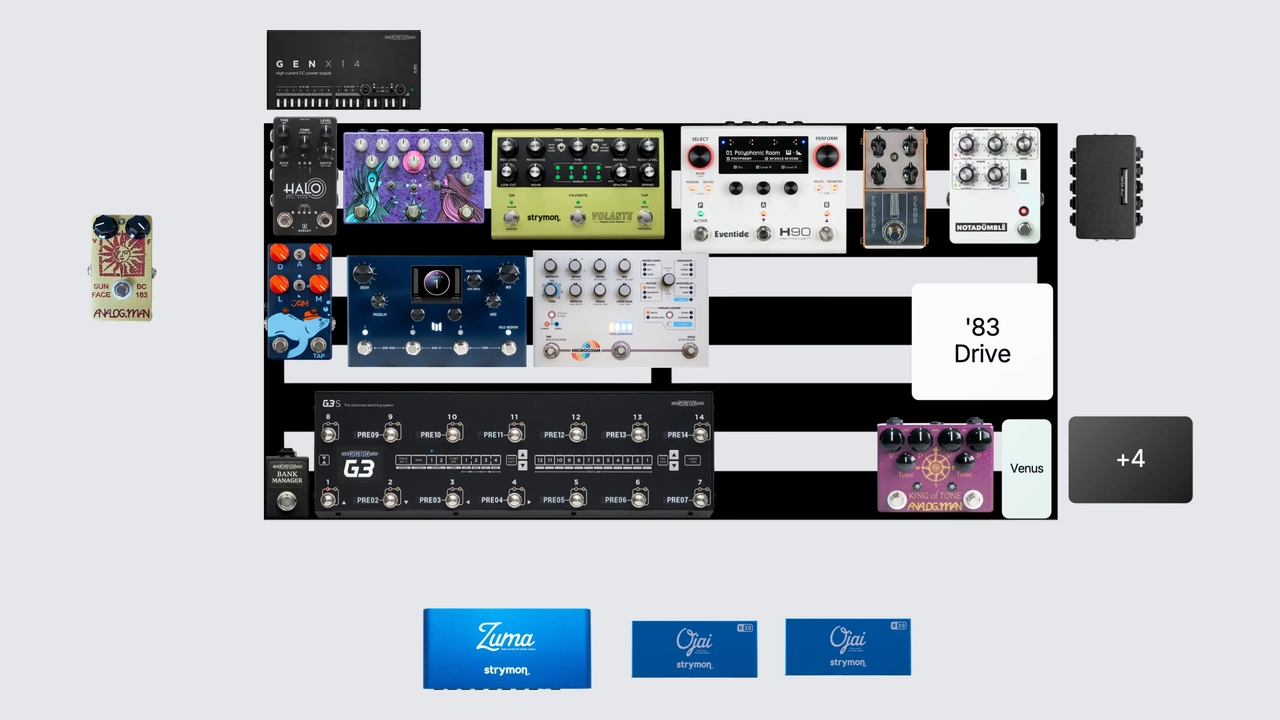Click the Notadumble footswitch

tap(1023, 229)
